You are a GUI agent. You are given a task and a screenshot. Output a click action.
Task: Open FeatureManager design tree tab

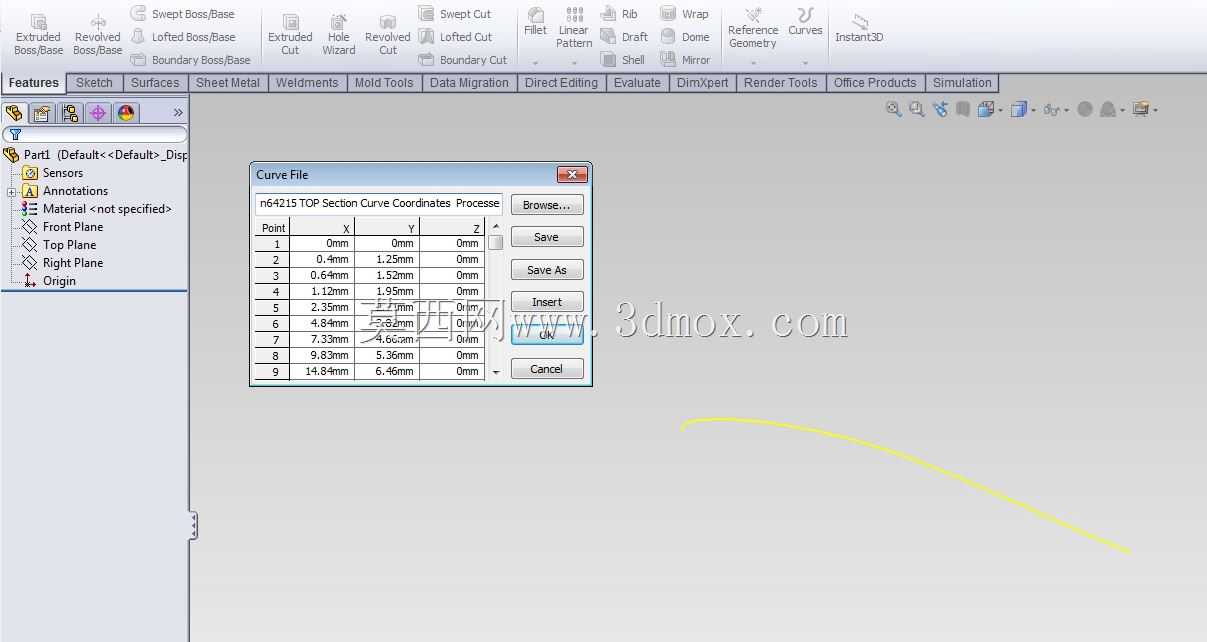(14, 113)
